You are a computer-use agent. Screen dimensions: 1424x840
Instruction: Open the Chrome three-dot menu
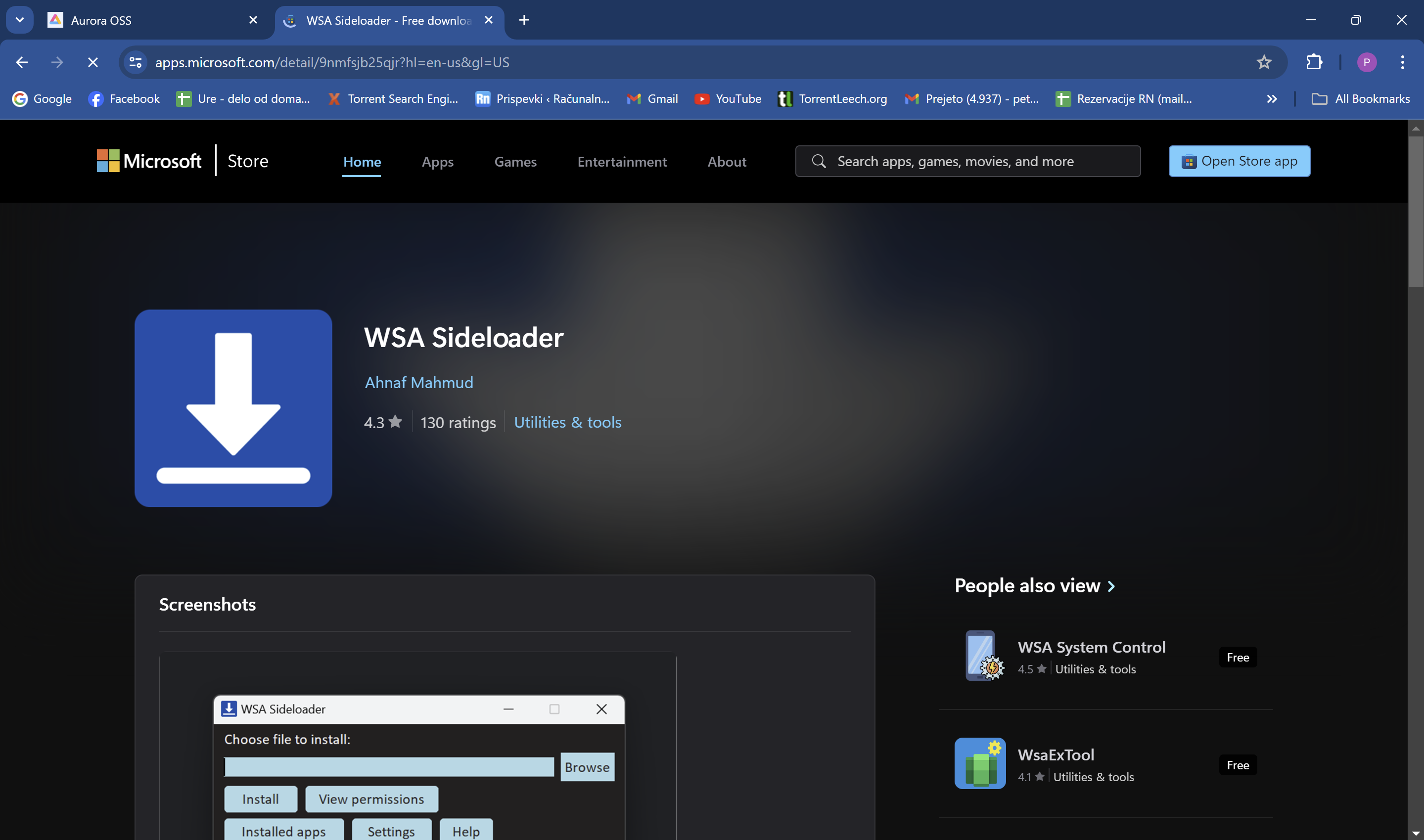(1402, 62)
